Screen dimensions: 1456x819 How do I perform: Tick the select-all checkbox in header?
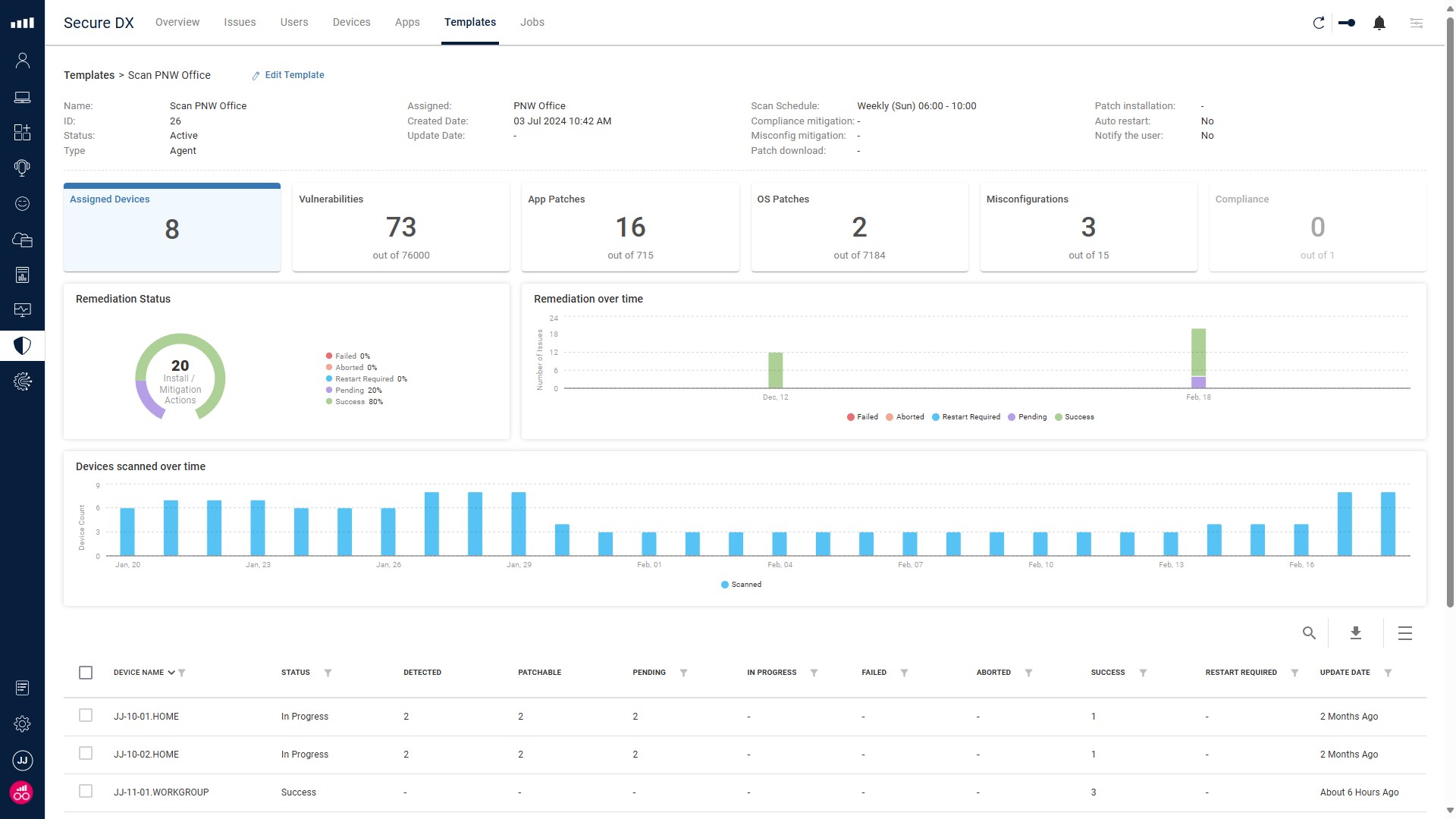86,673
